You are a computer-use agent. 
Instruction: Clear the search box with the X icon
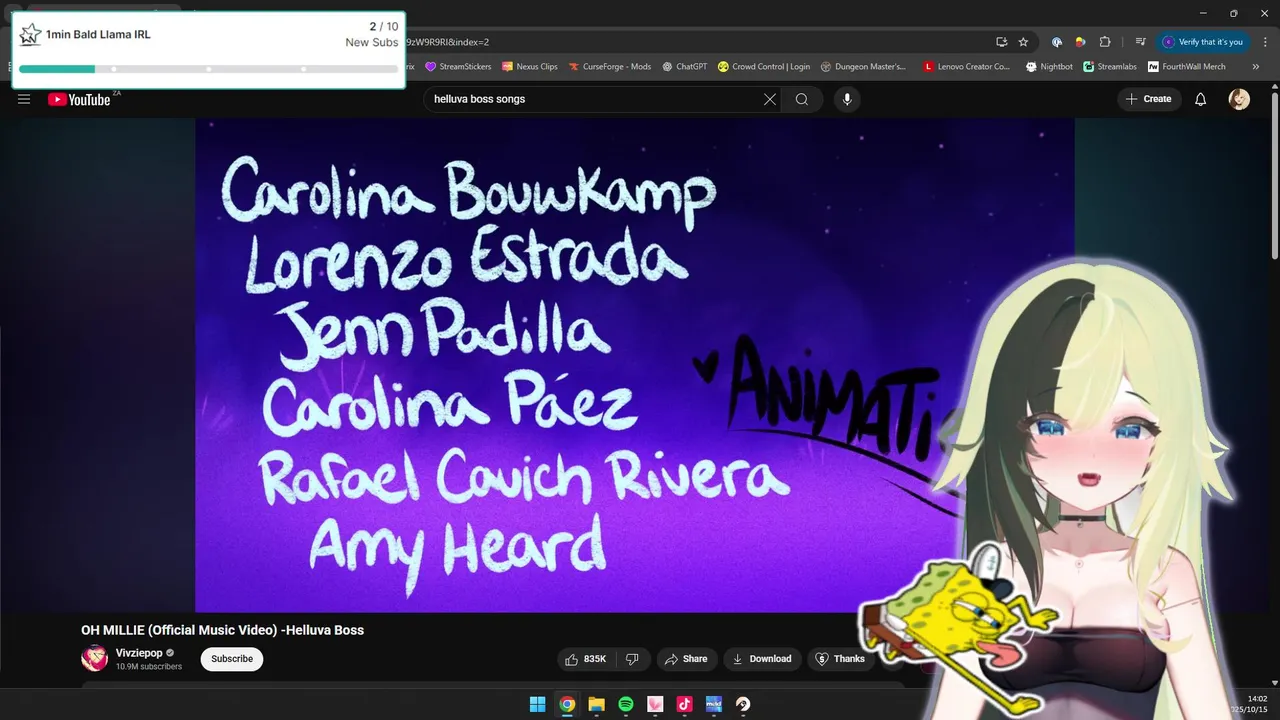[x=770, y=99]
